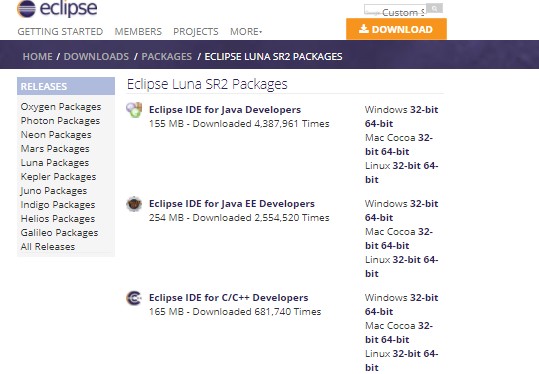
Task: Download C/C++ Developers Windows 64-bit
Action: [x=379, y=312]
